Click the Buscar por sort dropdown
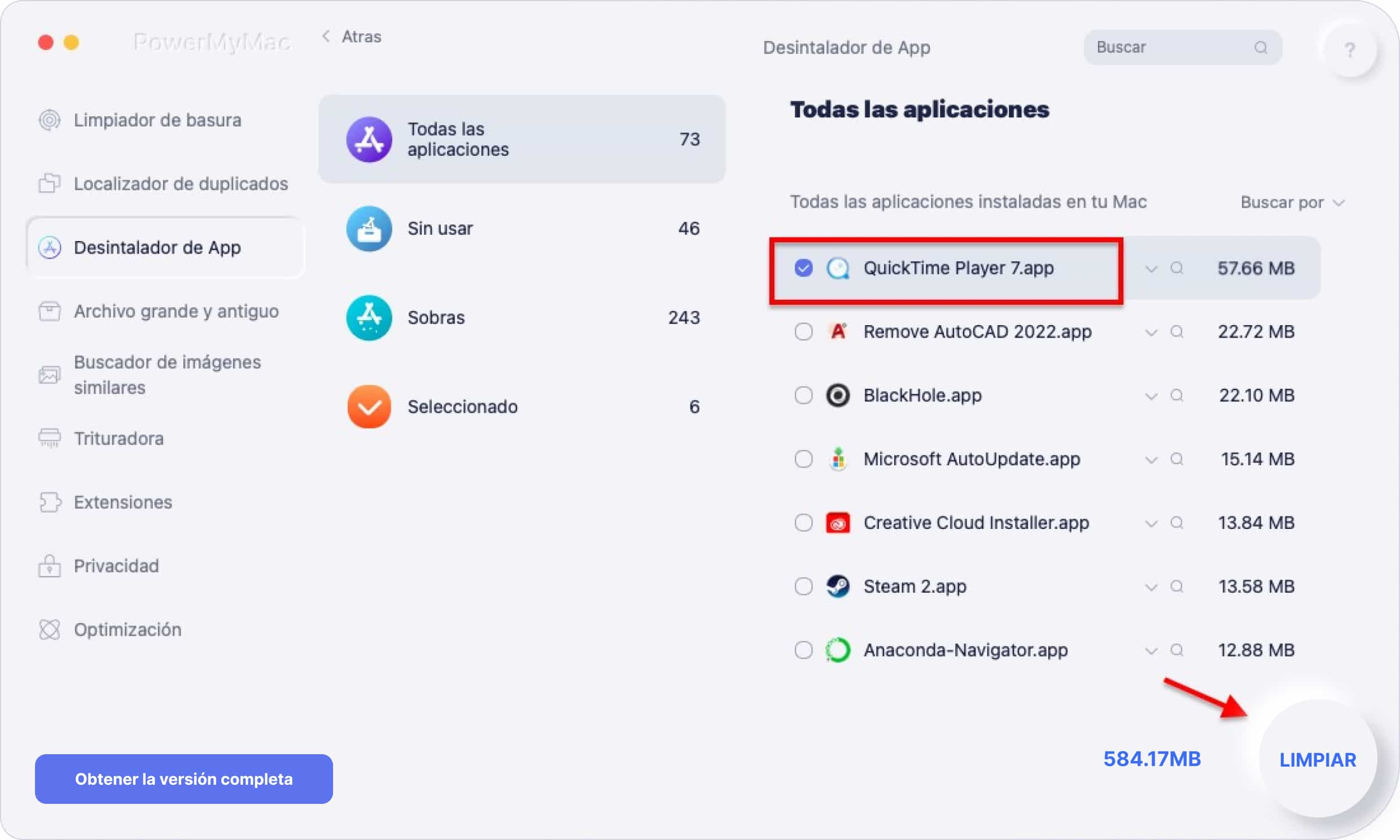Image resolution: width=1400 pixels, height=840 pixels. [1290, 203]
